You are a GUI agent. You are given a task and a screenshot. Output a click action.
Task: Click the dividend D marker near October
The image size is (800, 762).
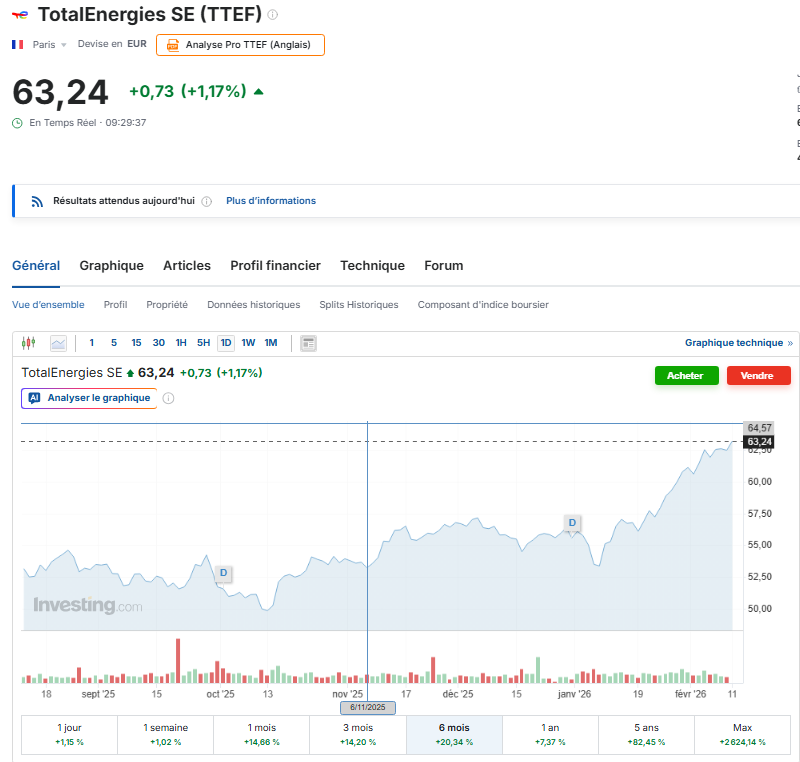tap(223, 573)
